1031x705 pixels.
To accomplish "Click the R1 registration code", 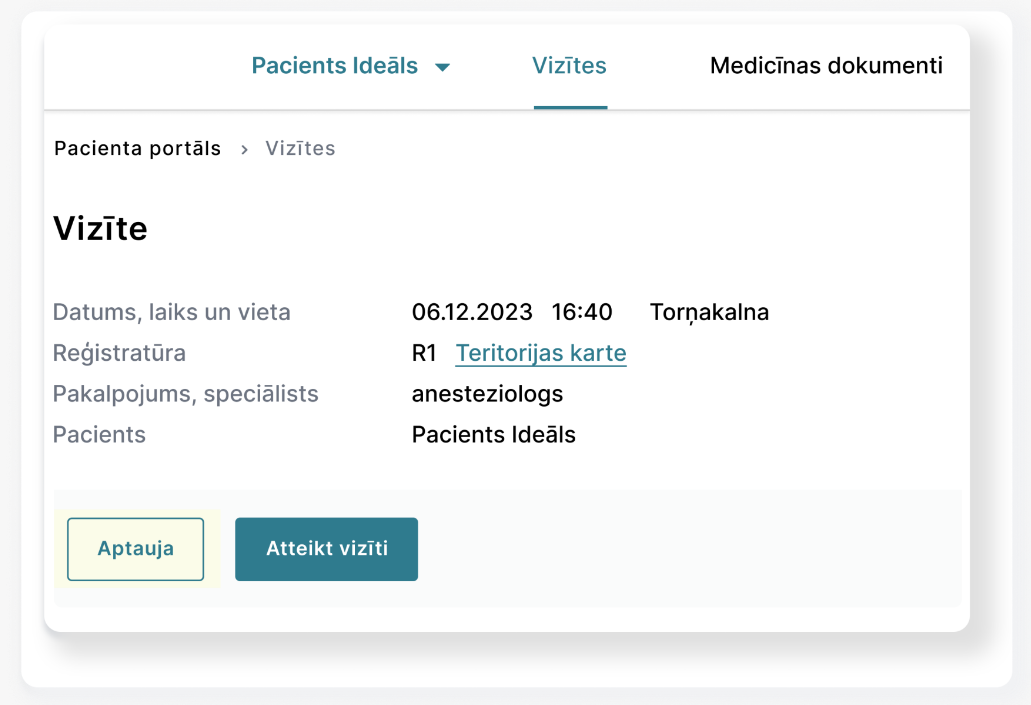I will click(424, 353).
